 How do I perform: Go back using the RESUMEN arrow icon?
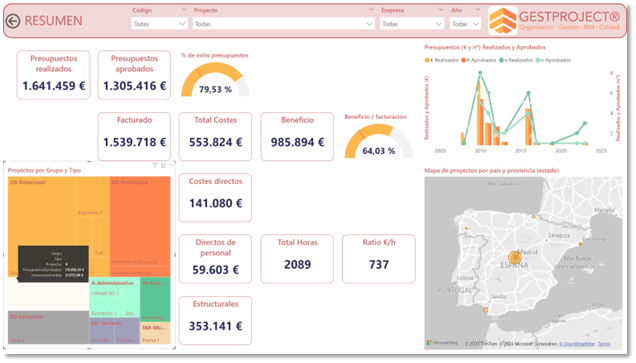pyautogui.click(x=13, y=21)
